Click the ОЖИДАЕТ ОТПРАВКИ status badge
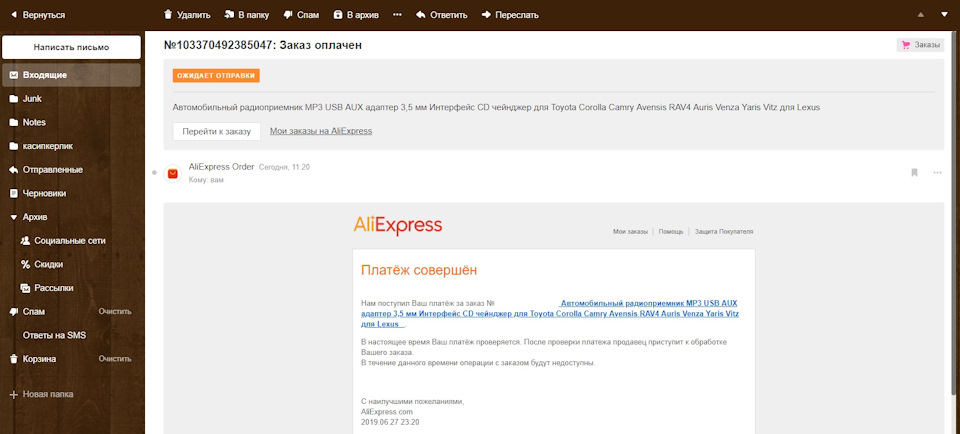Viewport: 960px width, 434px height. point(216,75)
